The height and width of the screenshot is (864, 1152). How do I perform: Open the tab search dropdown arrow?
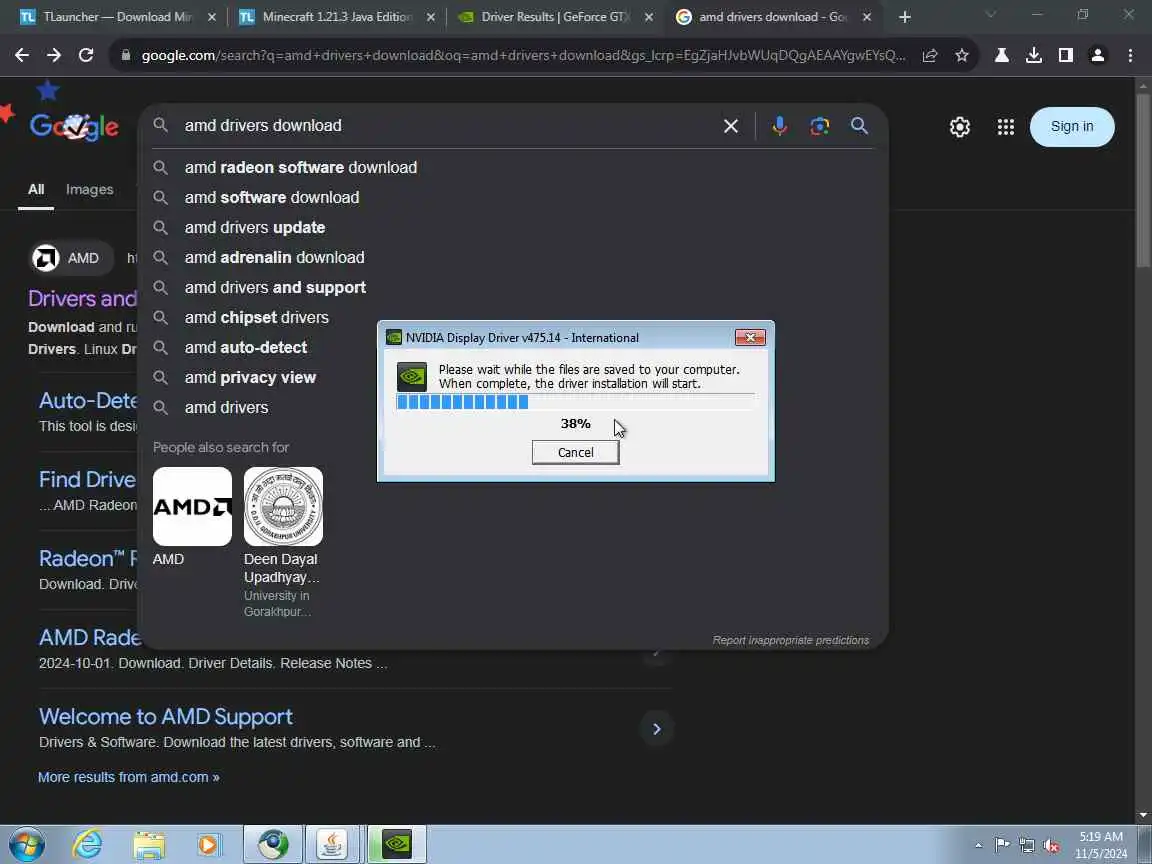pos(990,15)
